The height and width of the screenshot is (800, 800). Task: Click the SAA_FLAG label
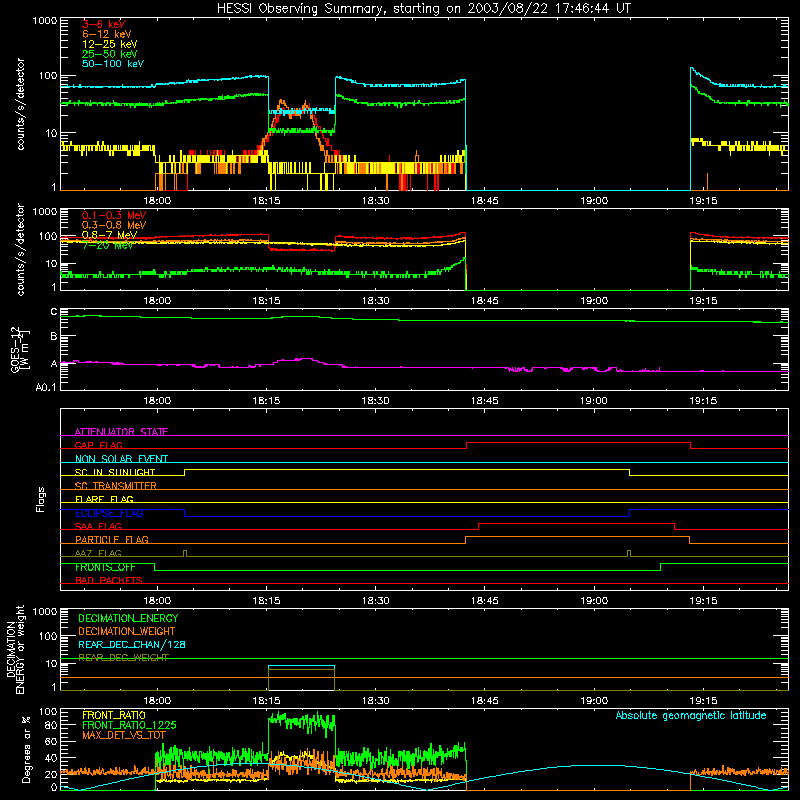[98, 526]
